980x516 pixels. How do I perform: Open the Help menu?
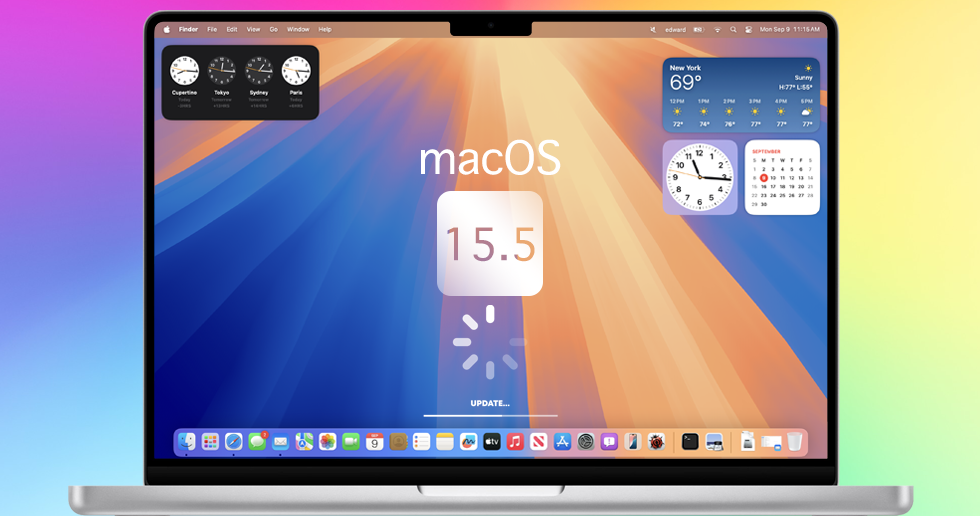(x=325, y=29)
